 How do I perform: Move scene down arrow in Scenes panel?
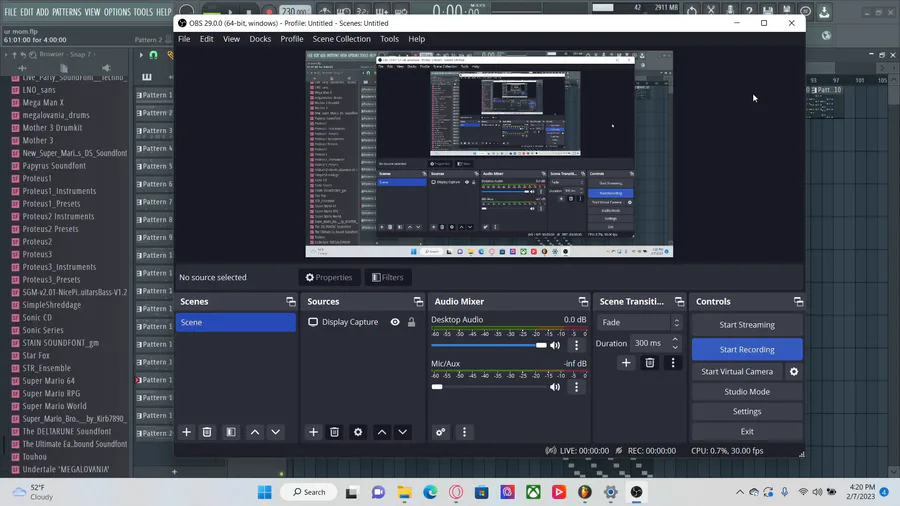click(276, 432)
